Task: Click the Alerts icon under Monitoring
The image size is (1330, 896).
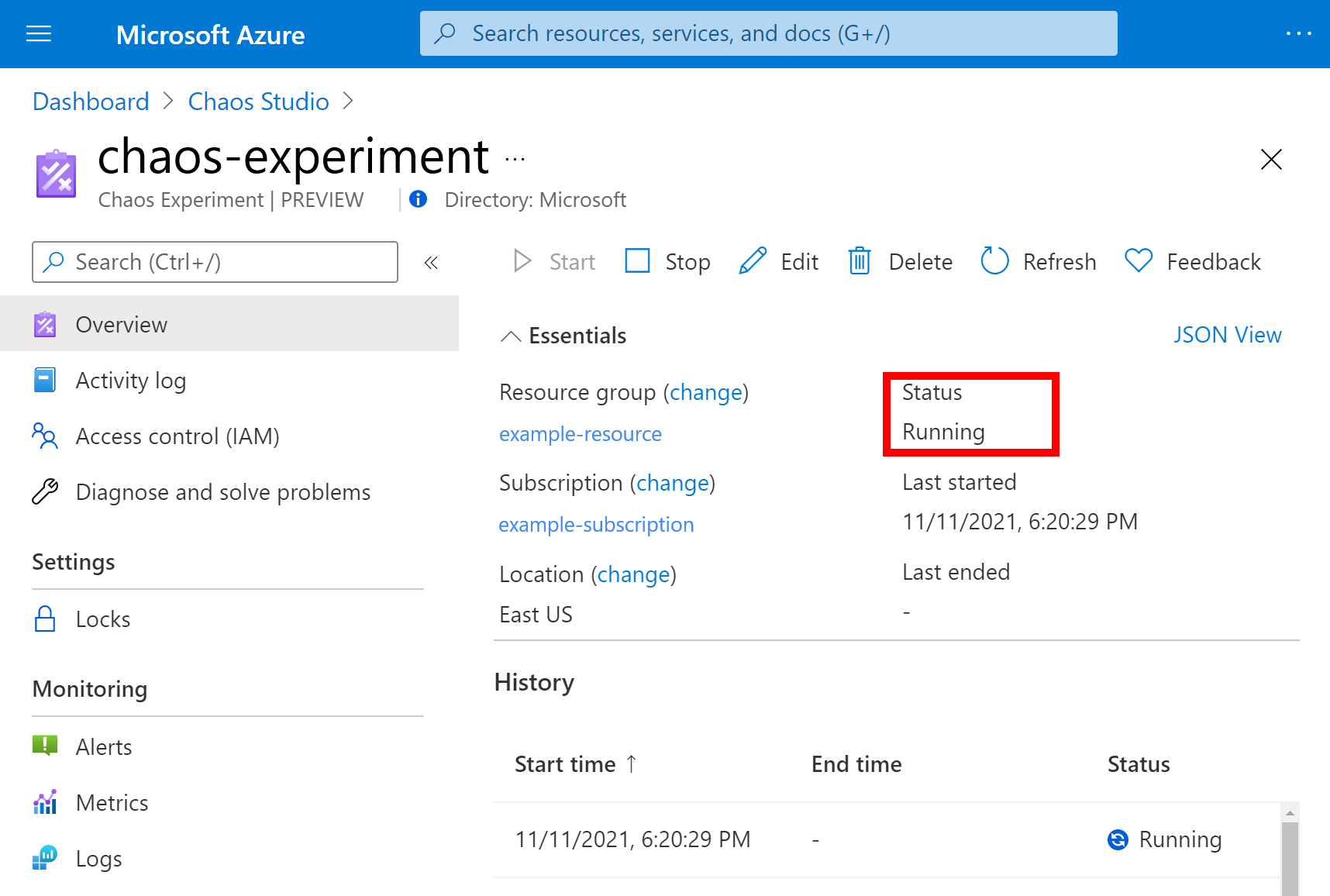Action: point(44,746)
